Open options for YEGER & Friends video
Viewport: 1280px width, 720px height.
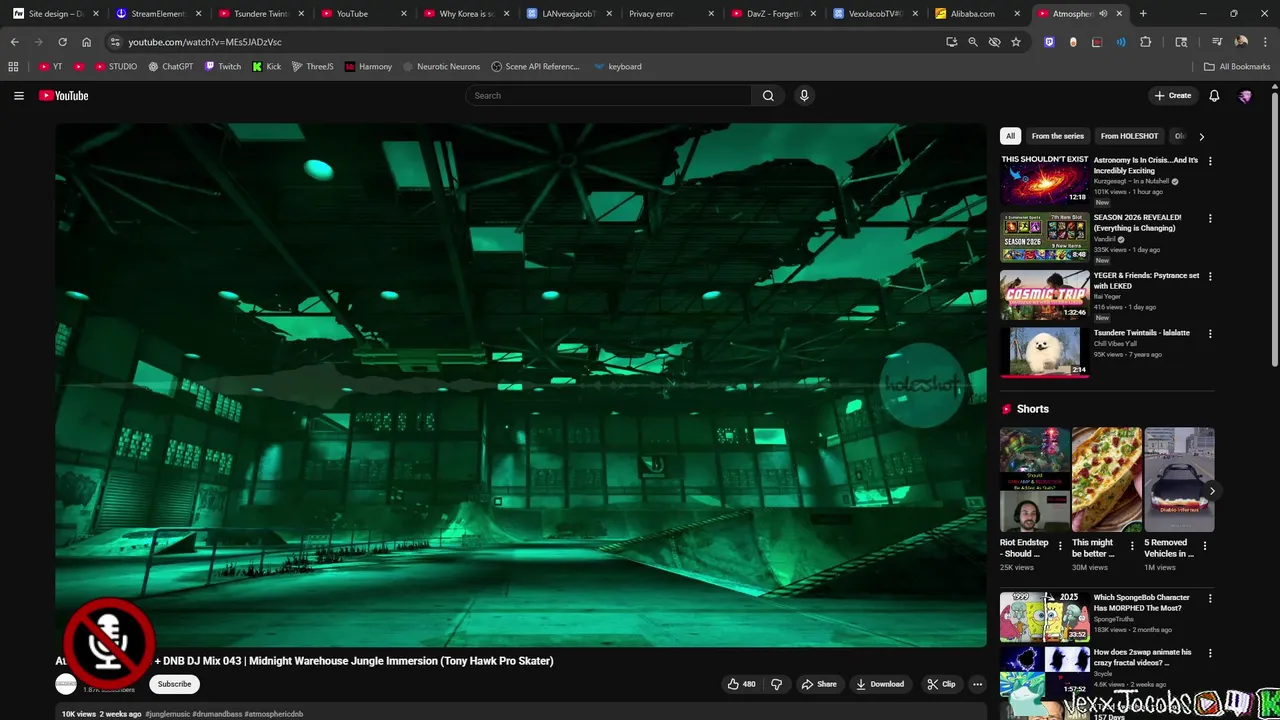point(1210,276)
